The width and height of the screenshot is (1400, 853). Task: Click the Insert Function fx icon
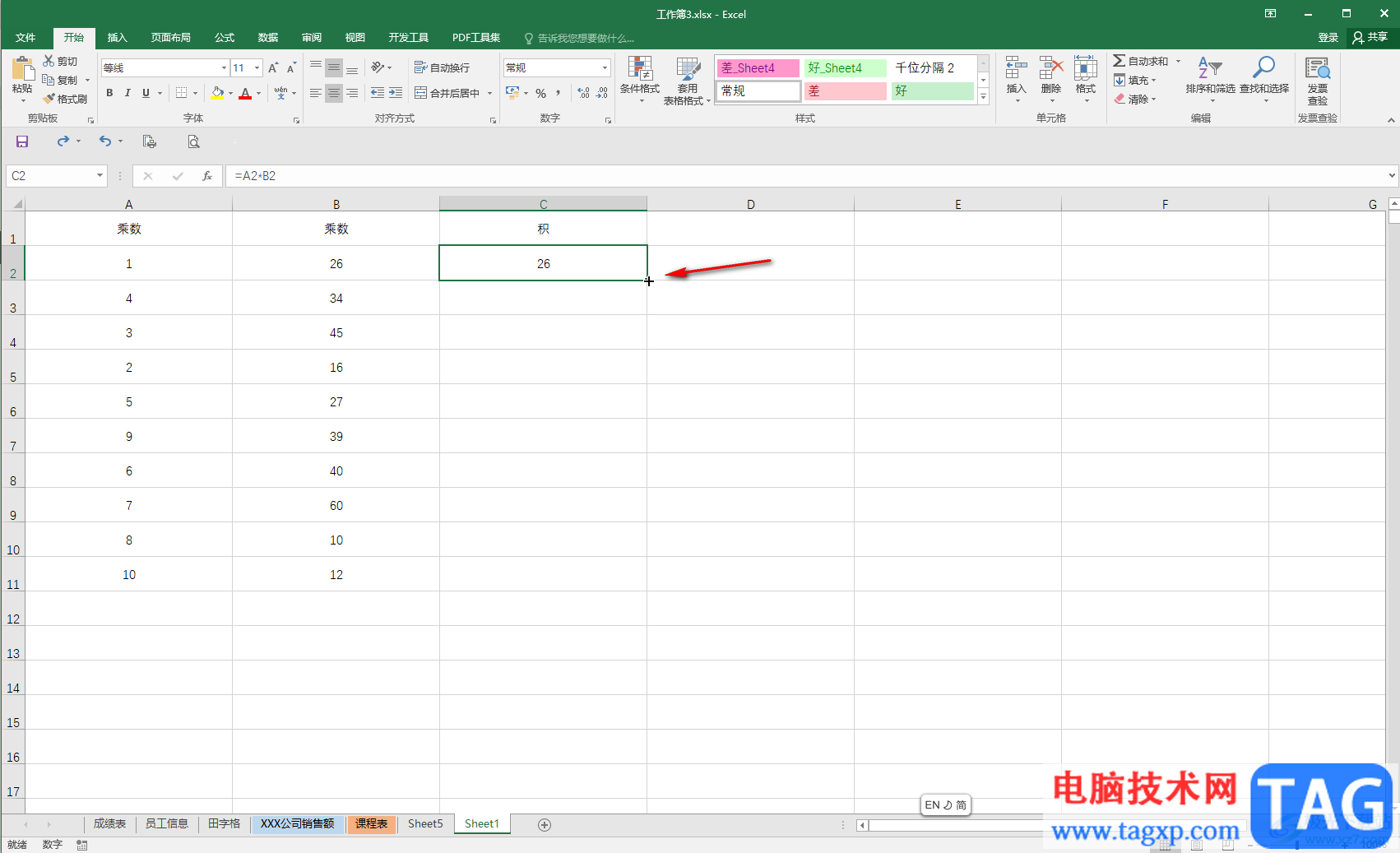tap(207, 176)
